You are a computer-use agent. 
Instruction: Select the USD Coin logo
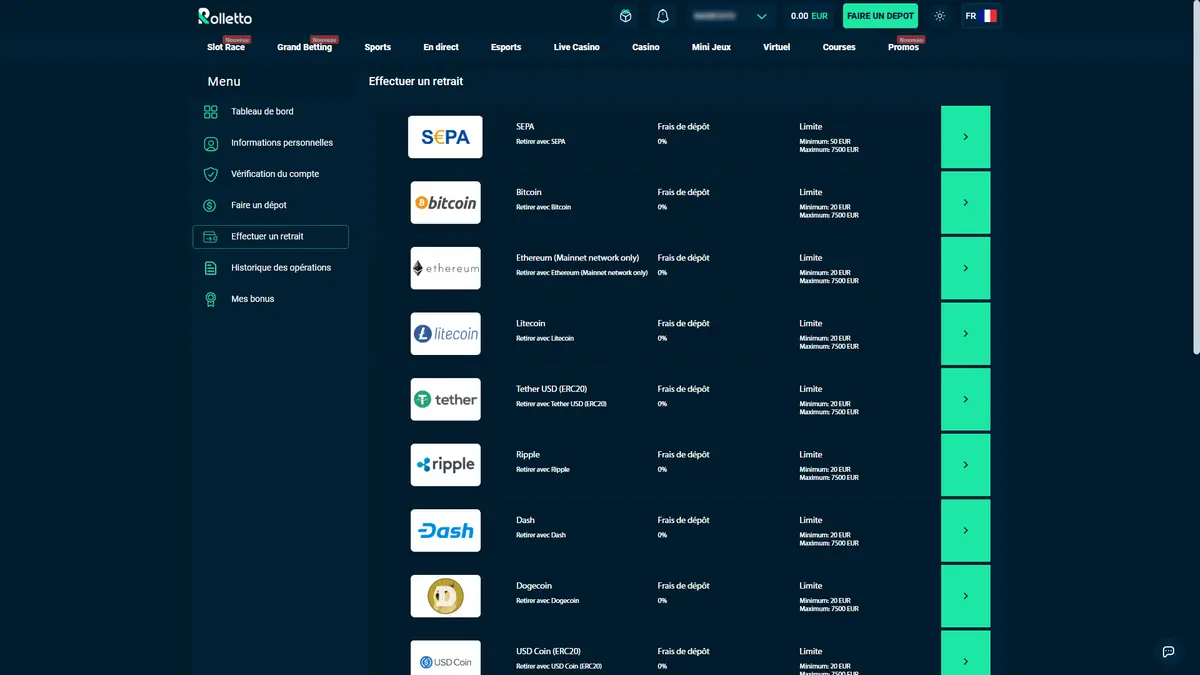[x=445, y=658]
